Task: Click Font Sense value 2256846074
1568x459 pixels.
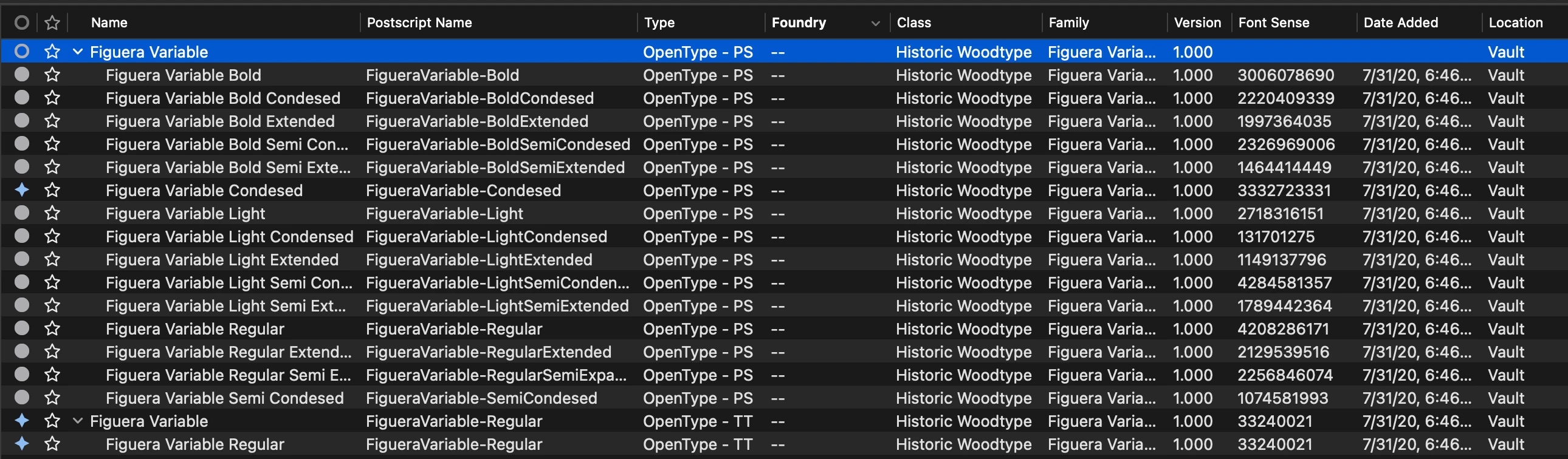Action: click(x=1285, y=376)
